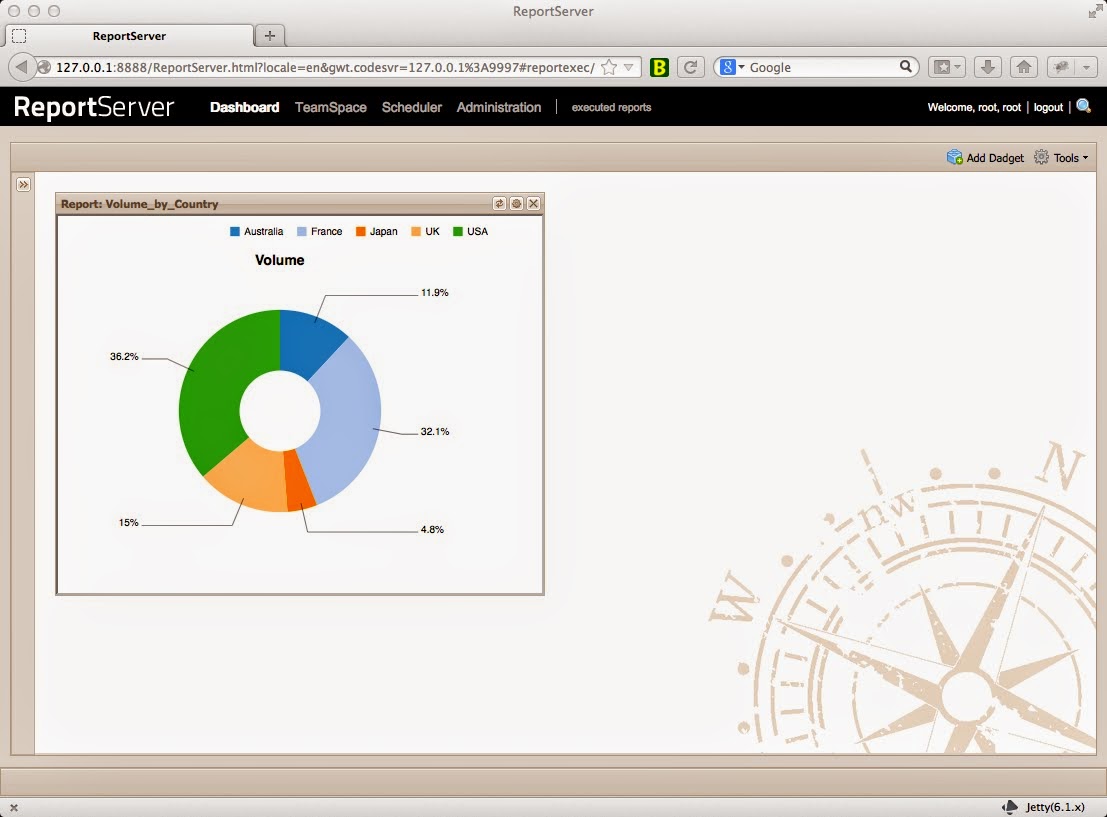Go to the Scheduler module
Image resolution: width=1107 pixels, height=817 pixels.
coord(412,107)
